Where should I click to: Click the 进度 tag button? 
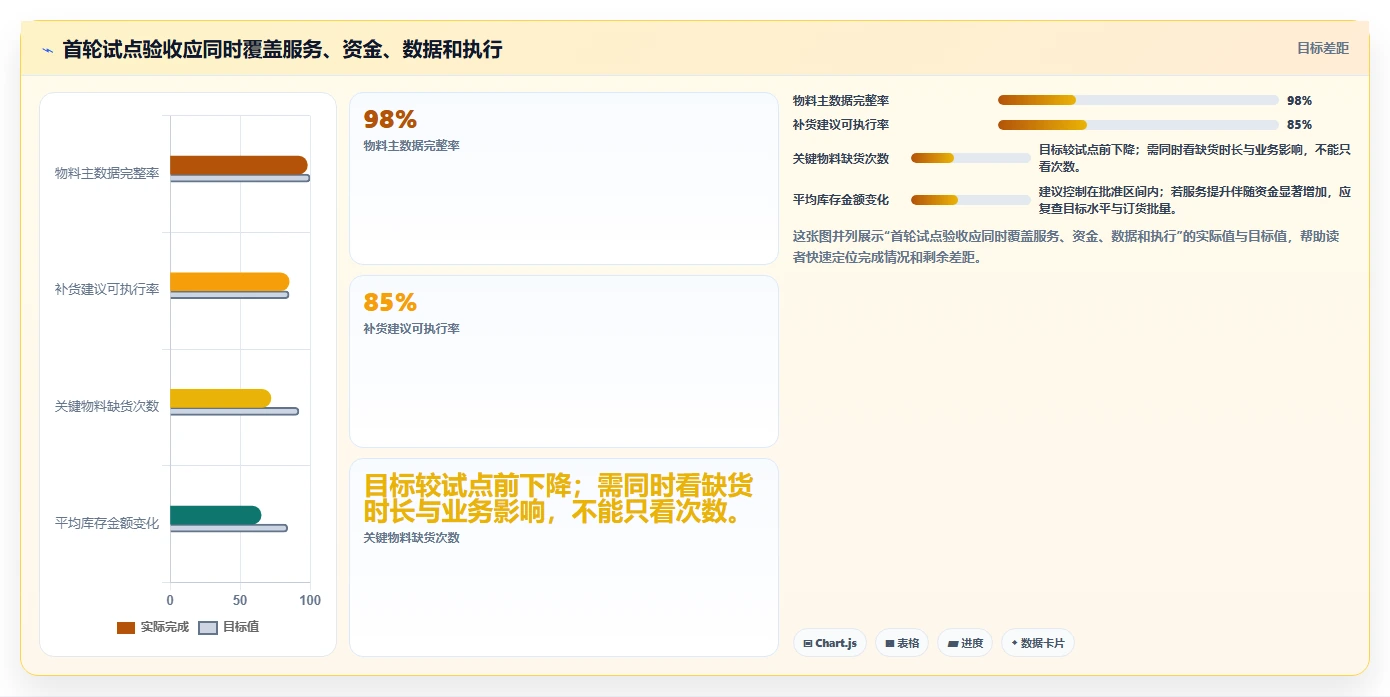pyautogui.click(x=965, y=643)
